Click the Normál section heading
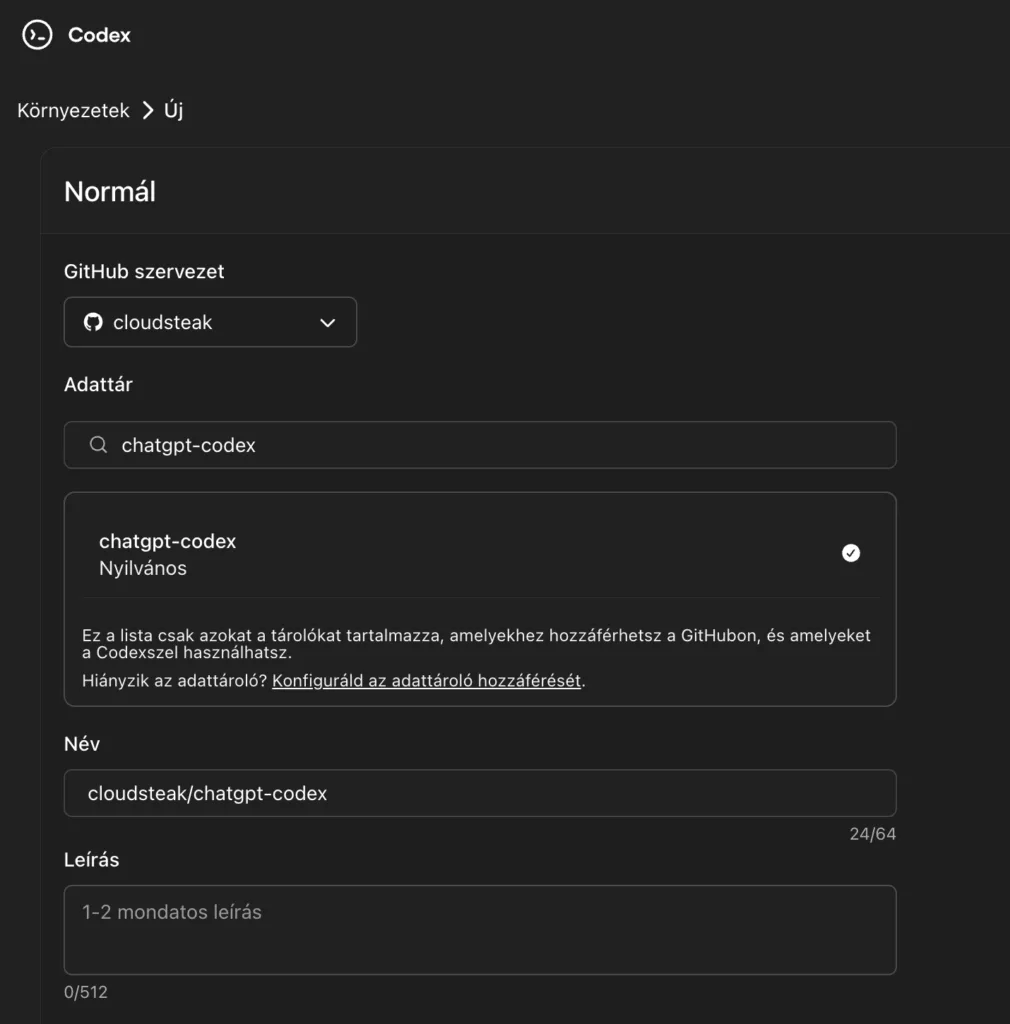Image resolution: width=1010 pixels, height=1024 pixels. click(110, 192)
